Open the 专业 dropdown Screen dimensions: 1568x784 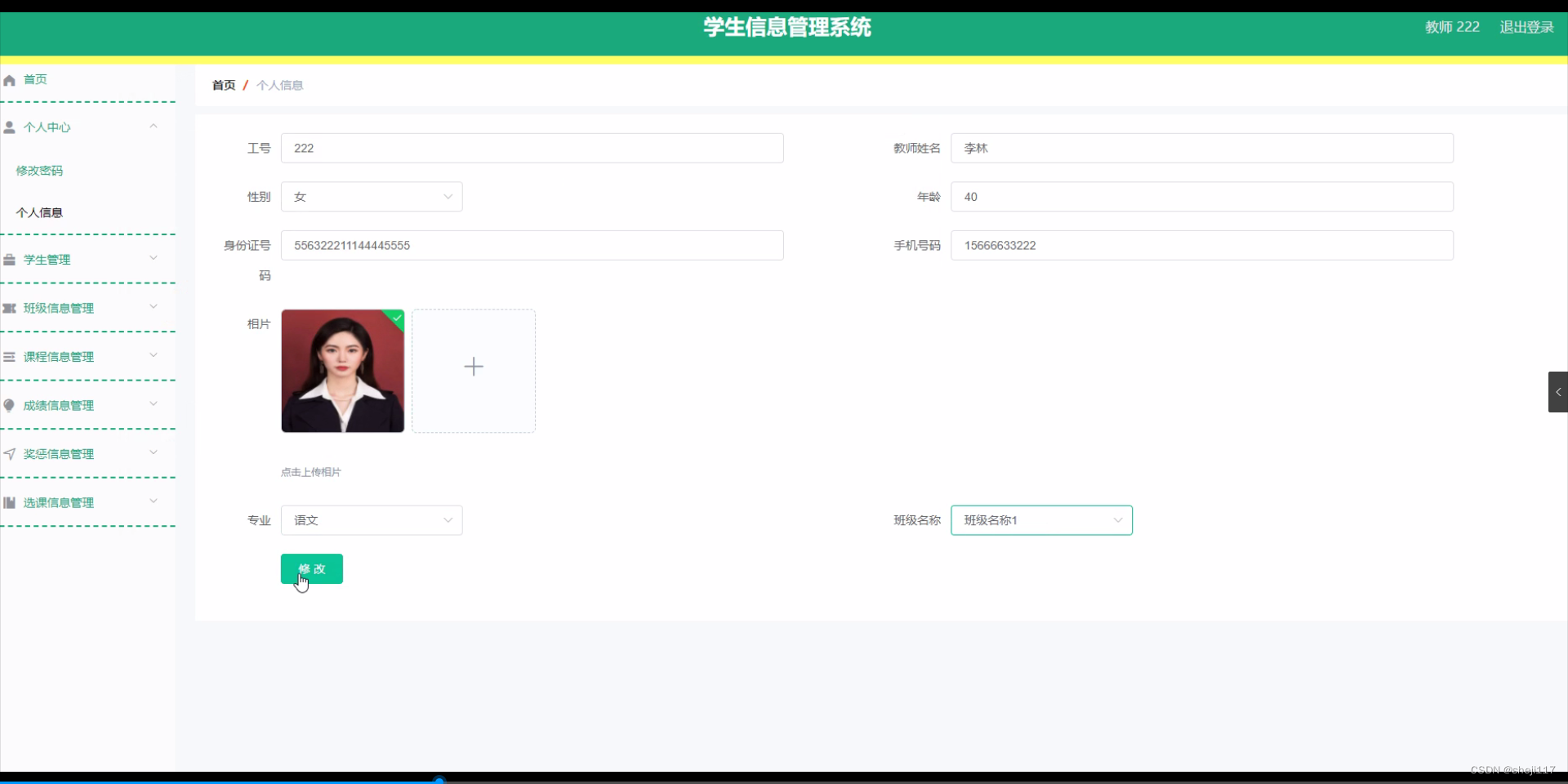click(x=372, y=520)
